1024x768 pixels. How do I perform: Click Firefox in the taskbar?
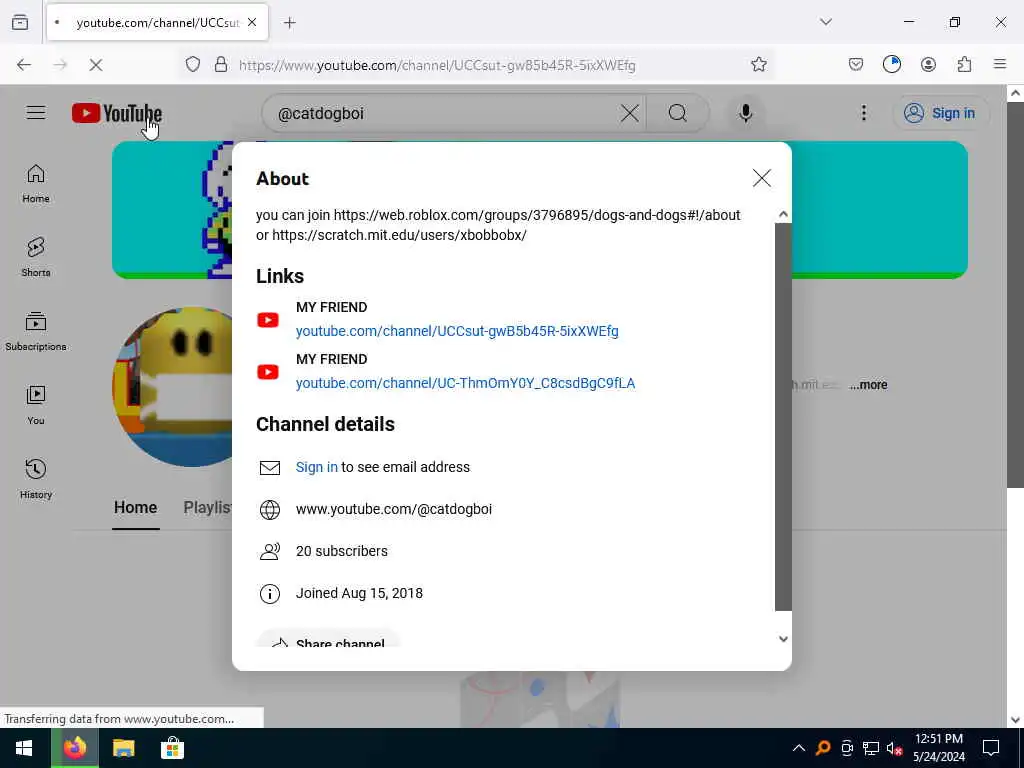coord(74,748)
